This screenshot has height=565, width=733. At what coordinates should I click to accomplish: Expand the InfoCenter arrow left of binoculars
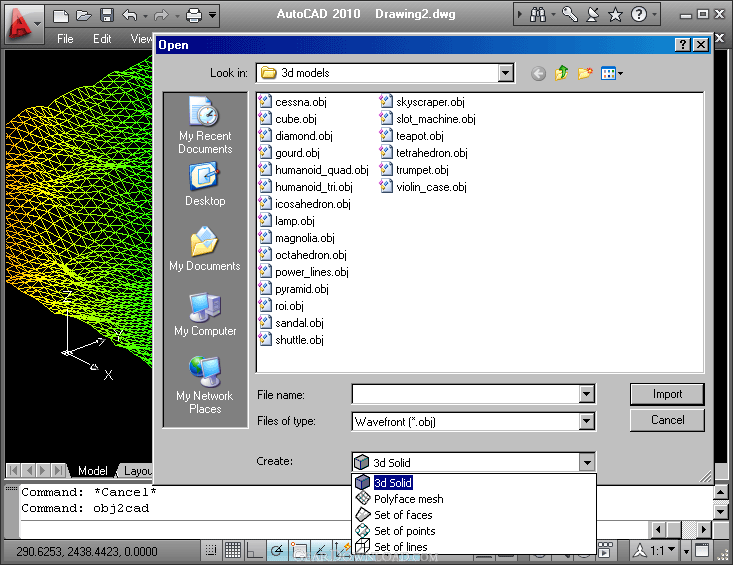click(520, 15)
